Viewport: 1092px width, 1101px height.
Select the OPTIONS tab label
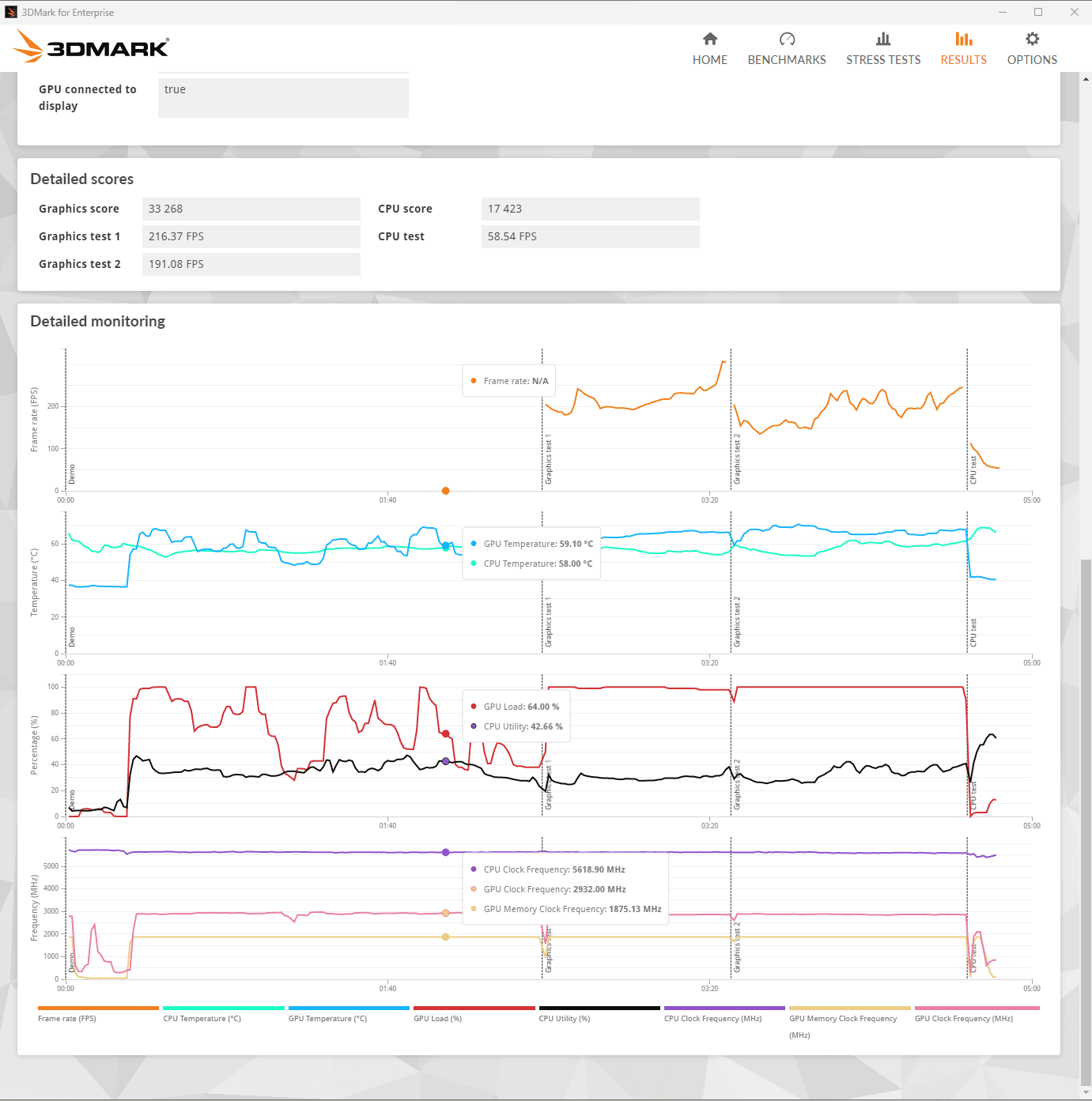pos(1032,60)
